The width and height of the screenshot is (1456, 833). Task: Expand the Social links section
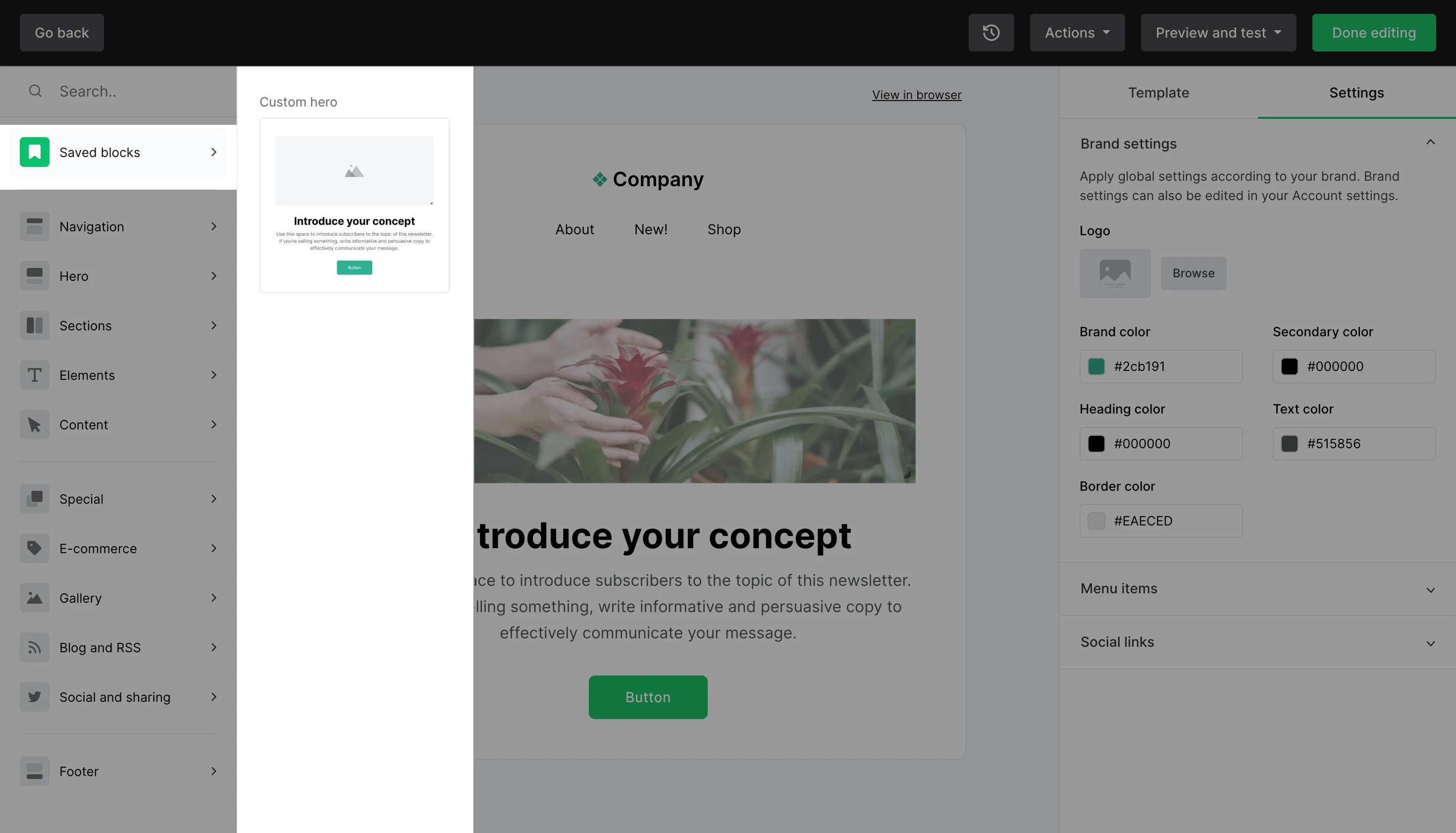[1257, 642]
